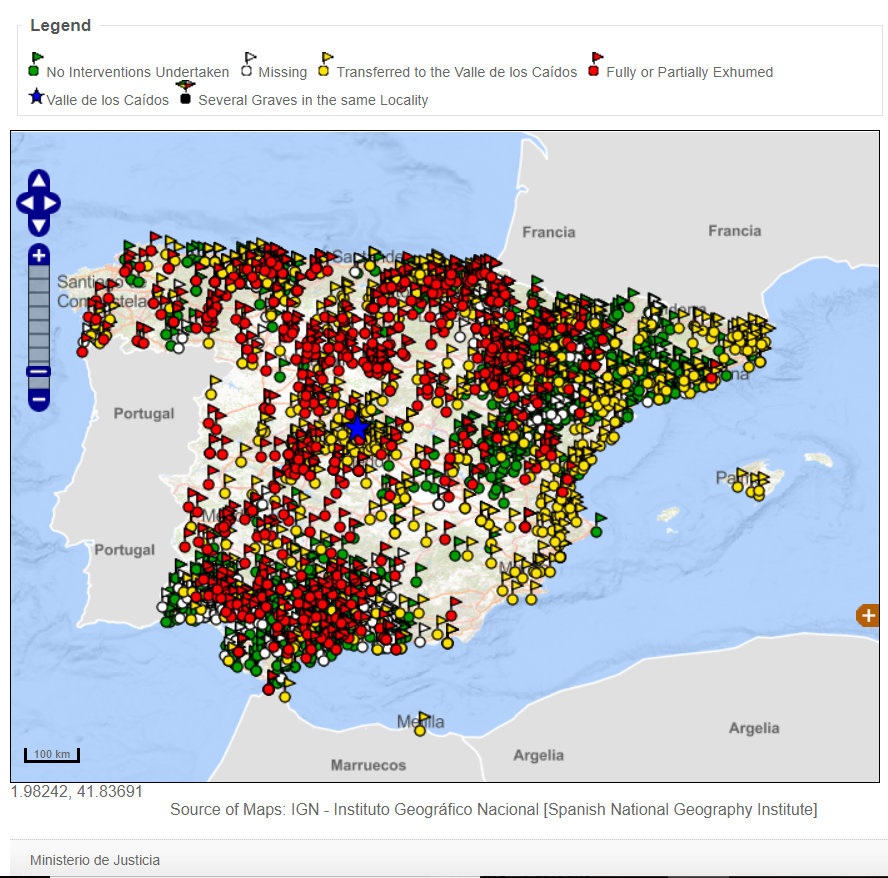Viewport: 888px width, 878px height.
Task: Zoom in with the plus button
Action: [38, 256]
